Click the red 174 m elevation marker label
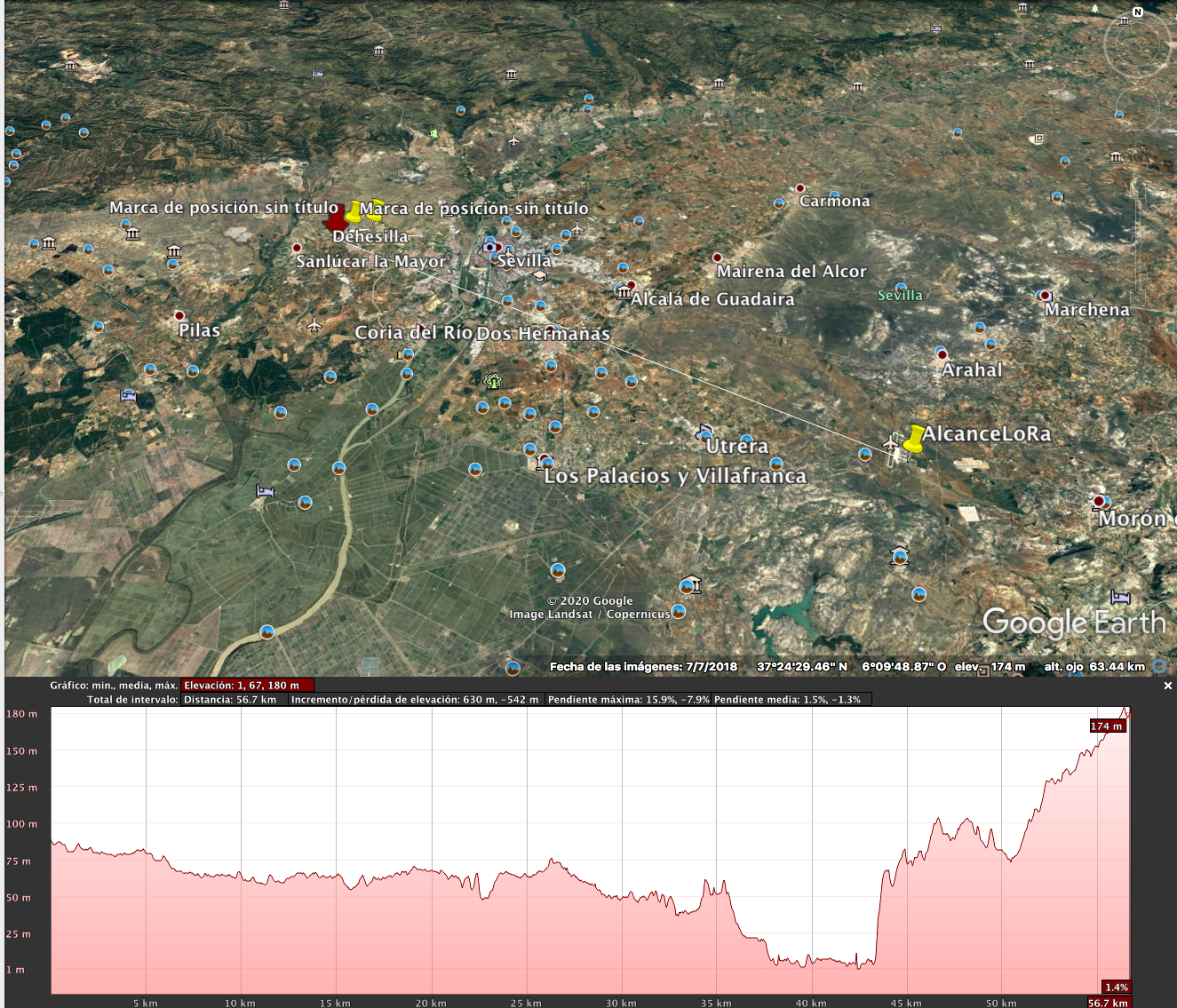Image resolution: width=1177 pixels, height=1008 pixels. [1107, 726]
